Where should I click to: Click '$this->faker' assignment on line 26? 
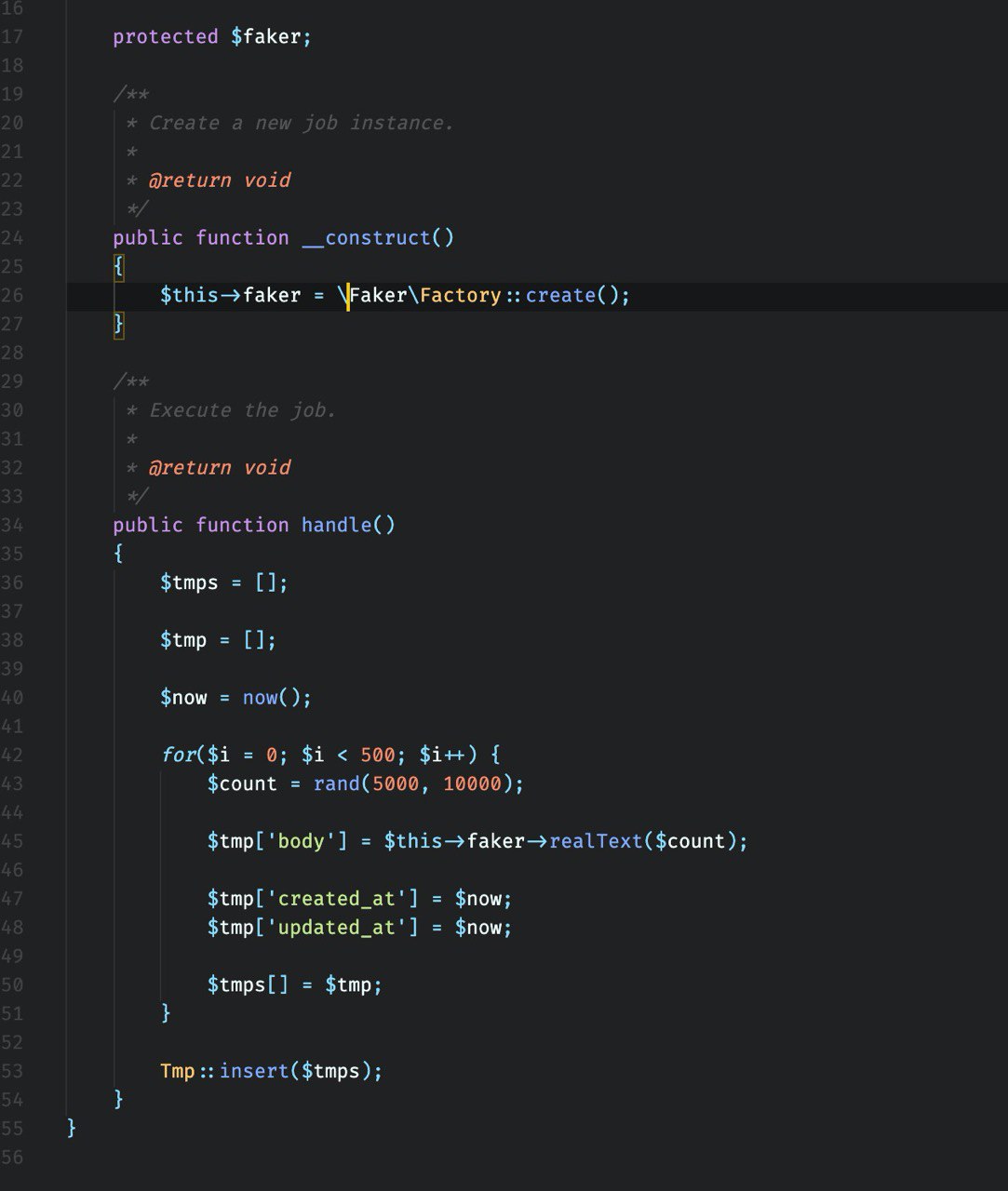231,296
